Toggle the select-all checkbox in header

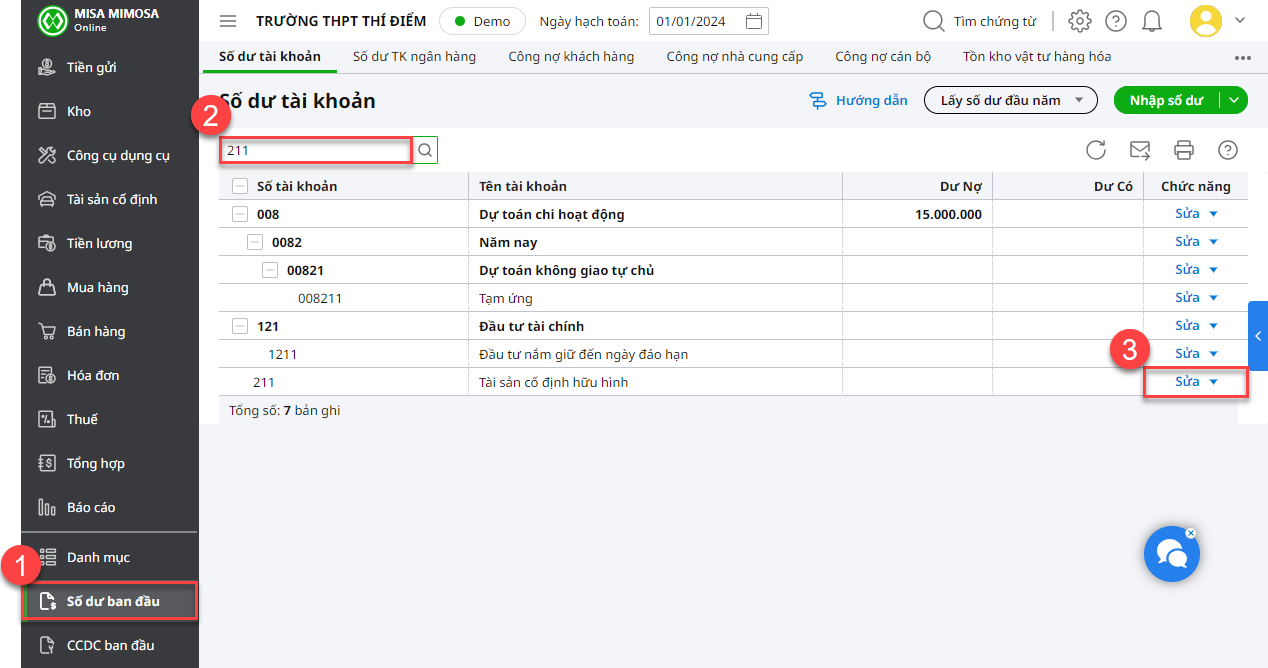click(240, 186)
